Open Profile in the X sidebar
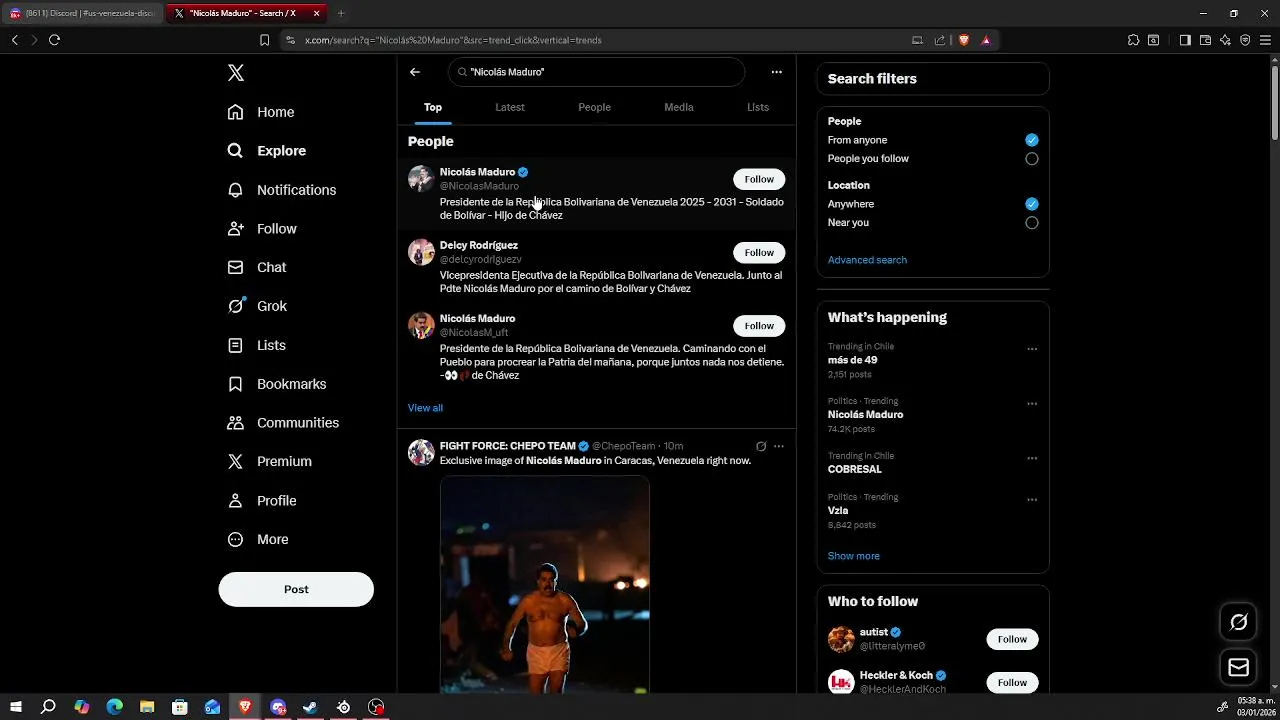Screen dimensions: 1280x720 click(262, 500)
